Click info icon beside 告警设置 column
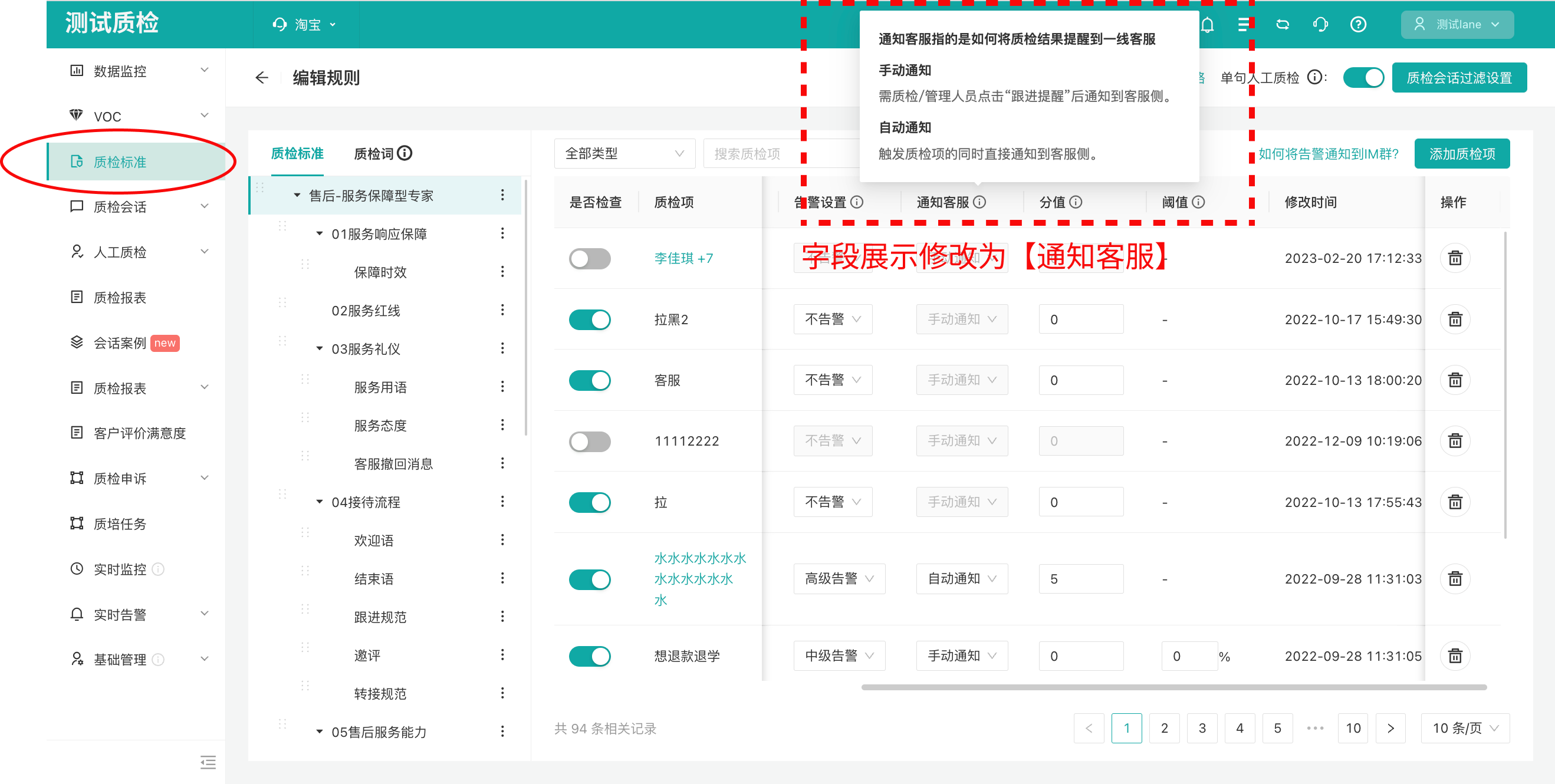 [x=857, y=202]
